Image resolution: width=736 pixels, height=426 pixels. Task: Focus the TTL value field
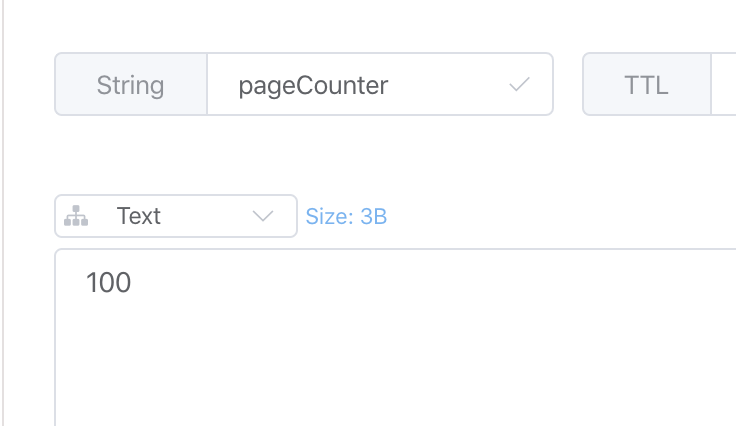coord(724,85)
